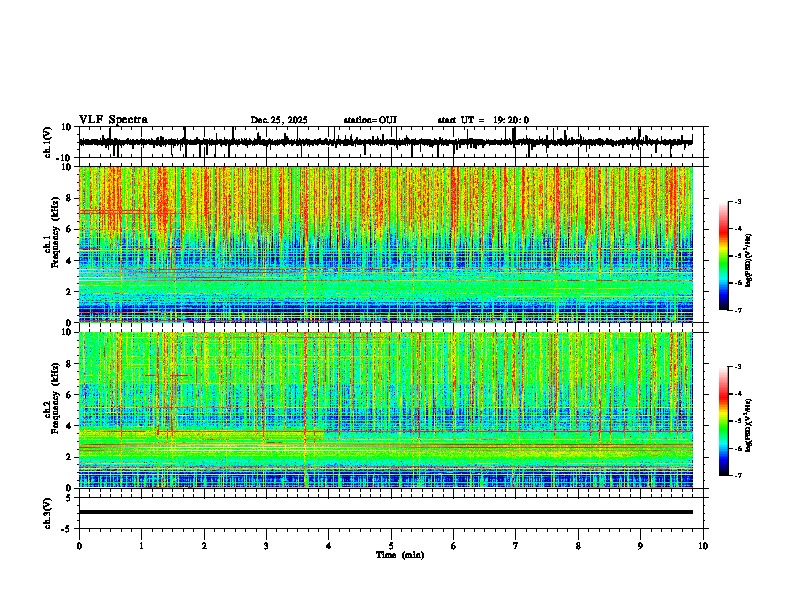Click the "0" tick on the time axis

[x=79, y=546]
